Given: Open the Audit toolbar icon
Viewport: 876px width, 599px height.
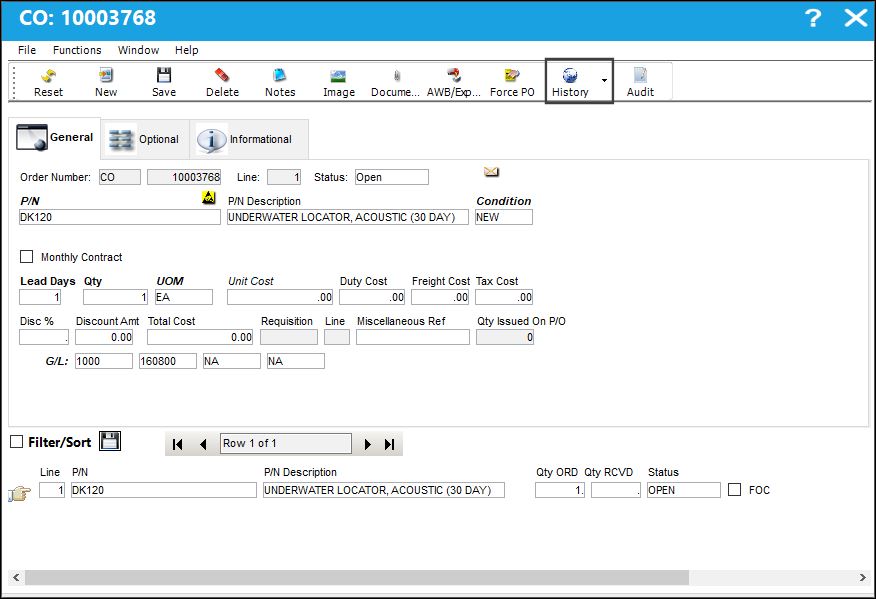Looking at the screenshot, I should (x=640, y=82).
